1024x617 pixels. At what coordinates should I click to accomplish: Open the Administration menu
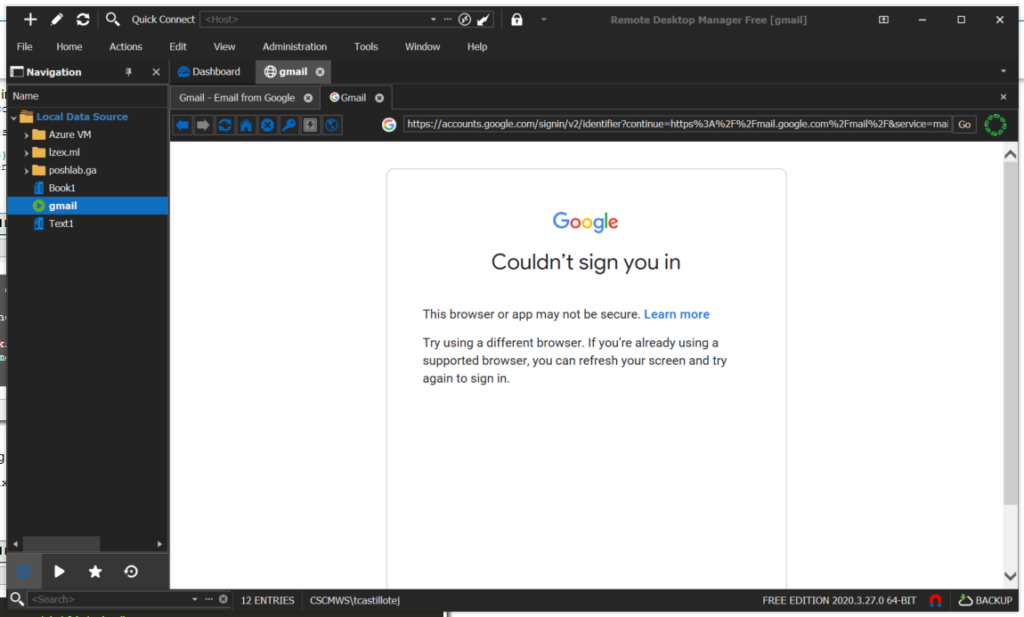[x=294, y=46]
